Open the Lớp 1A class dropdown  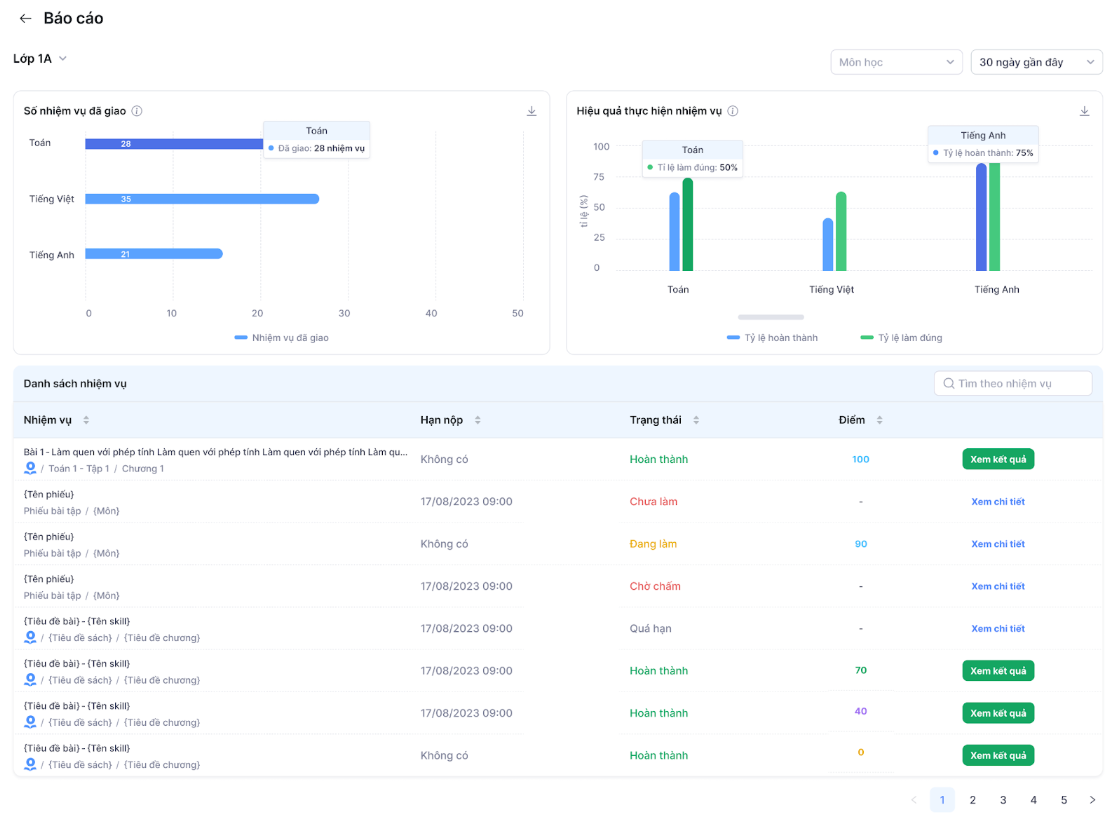[x=40, y=59]
